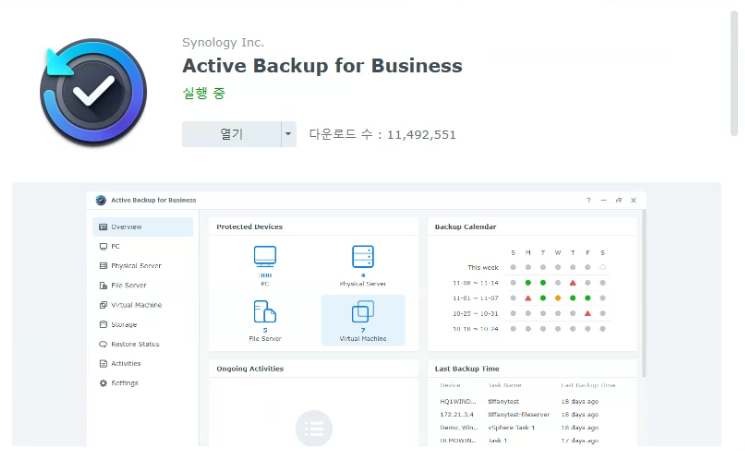745x451 pixels.
Task: Click the 10-25 ~ 10-31 week label
Action: pyautogui.click(x=475, y=314)
